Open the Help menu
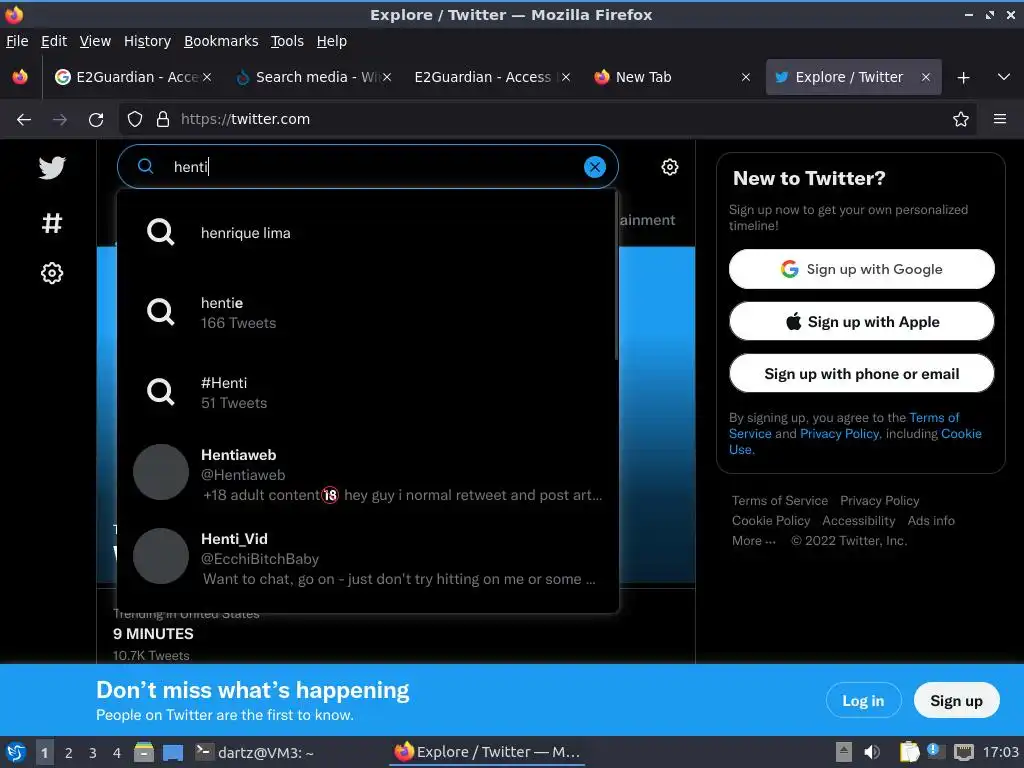Image resolution: width=1024 pixels, height=768 pixels. pos(332,41)
